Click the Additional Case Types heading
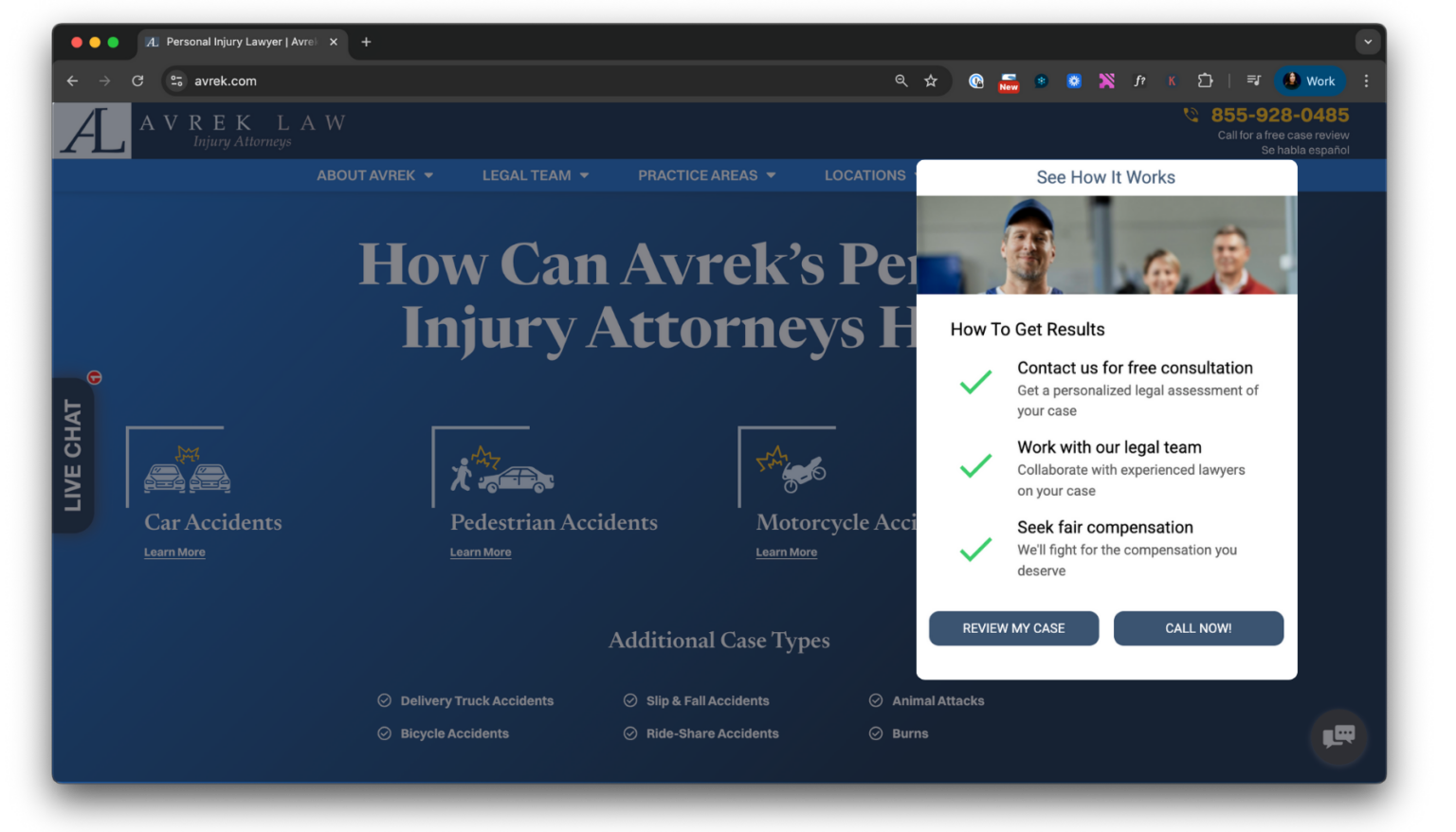This screenshot has width=1456, height=832. coord(719,641)
